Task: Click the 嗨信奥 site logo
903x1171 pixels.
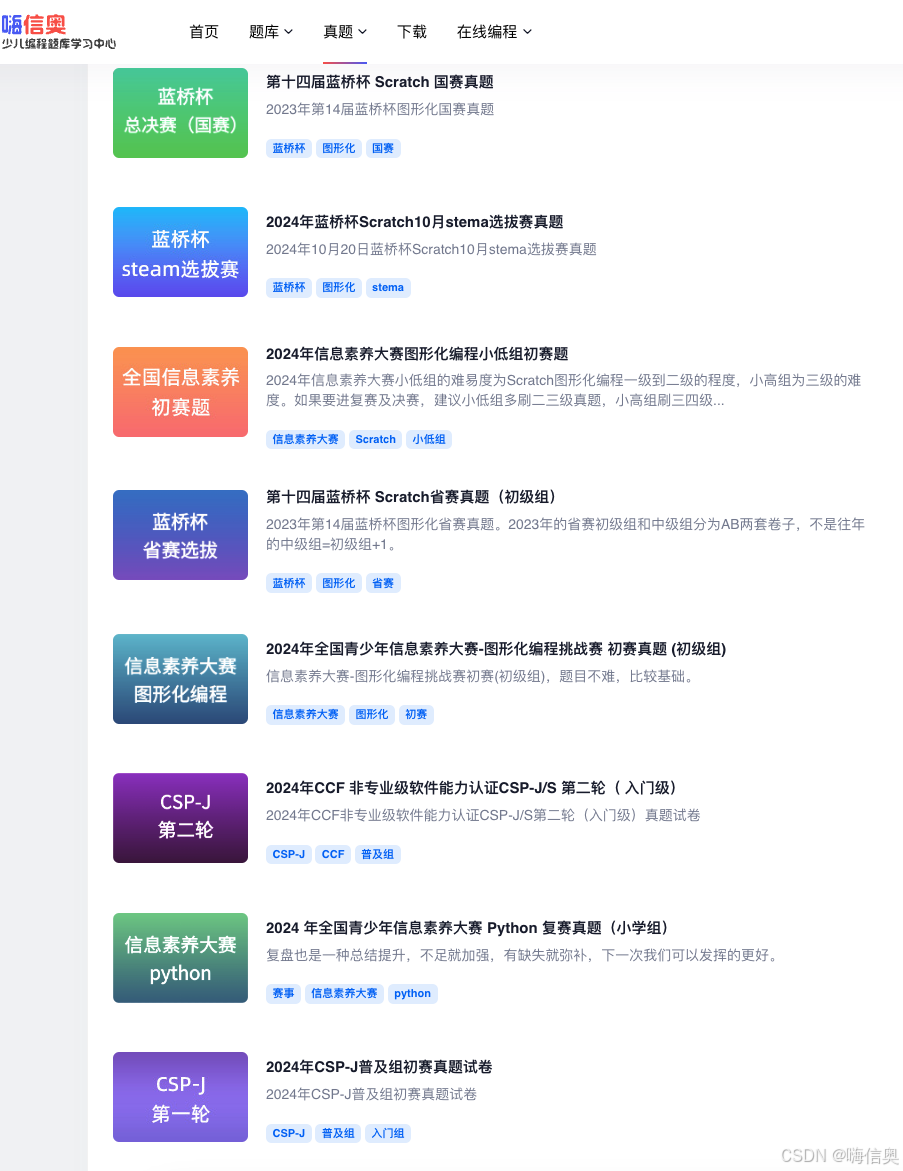Action: (58, 32)
